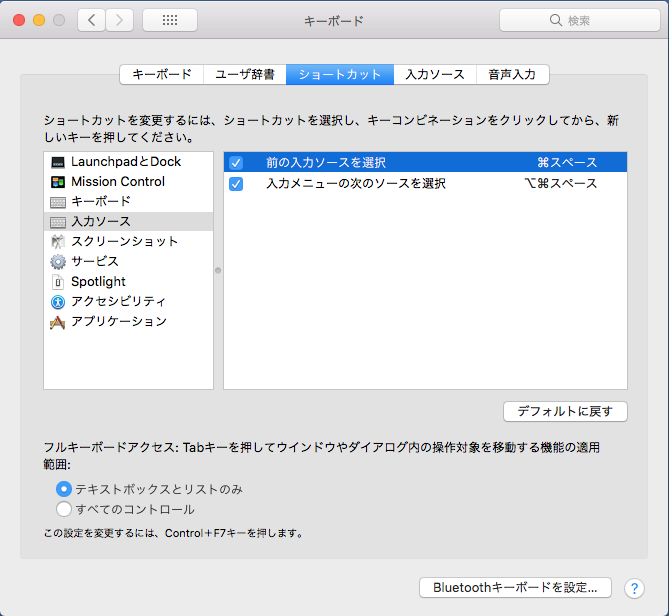This screenshot has height=616, width=669.
Task: Click the keyboard icon beside キーボード
Action: (58, 202)
